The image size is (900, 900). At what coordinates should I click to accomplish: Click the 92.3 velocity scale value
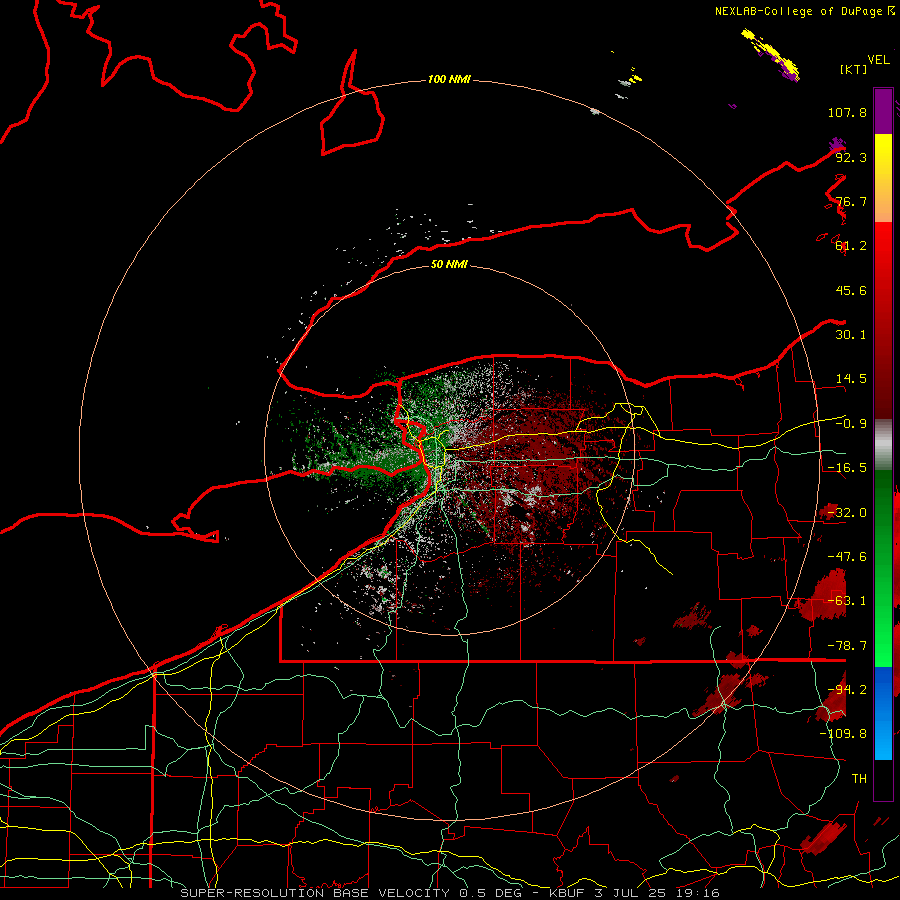pyautogui.click(x=851, y=157)
